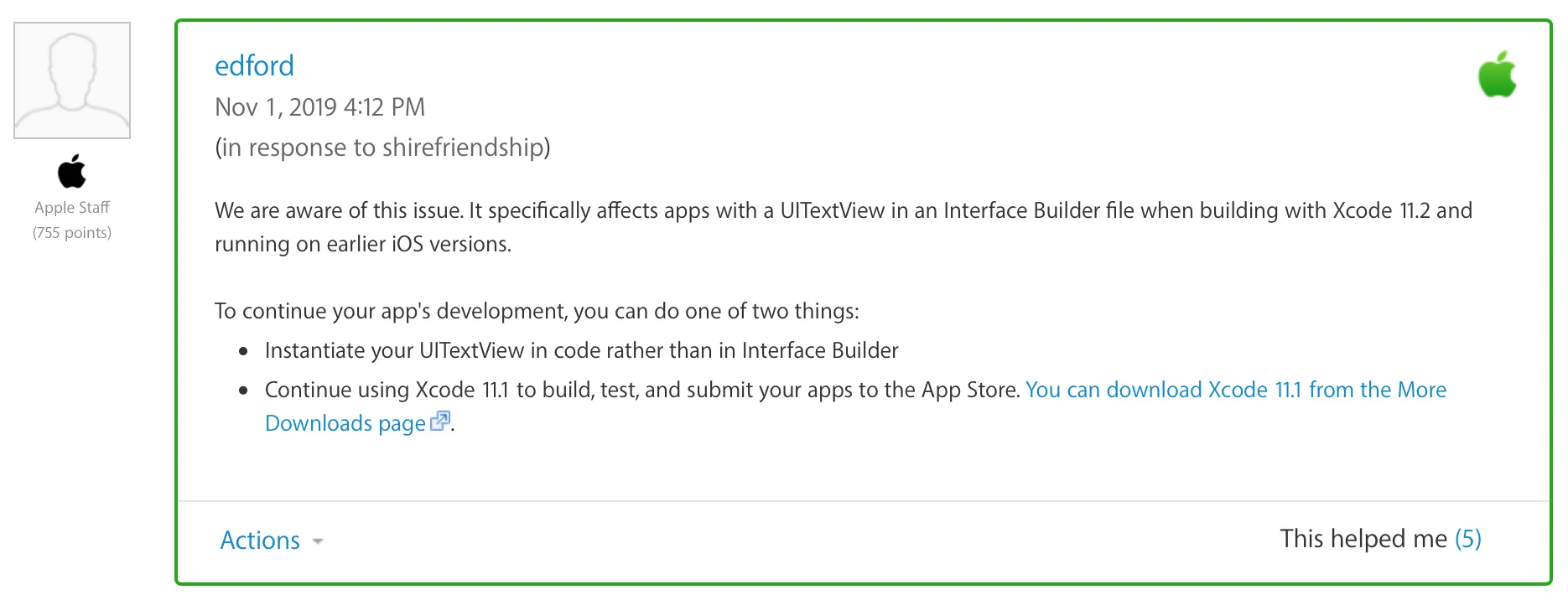Click the "Continue using Xcode 11.1" bullet text
Image resolution: width=1568 pixels, height=600 pixels.
point(641,390)
